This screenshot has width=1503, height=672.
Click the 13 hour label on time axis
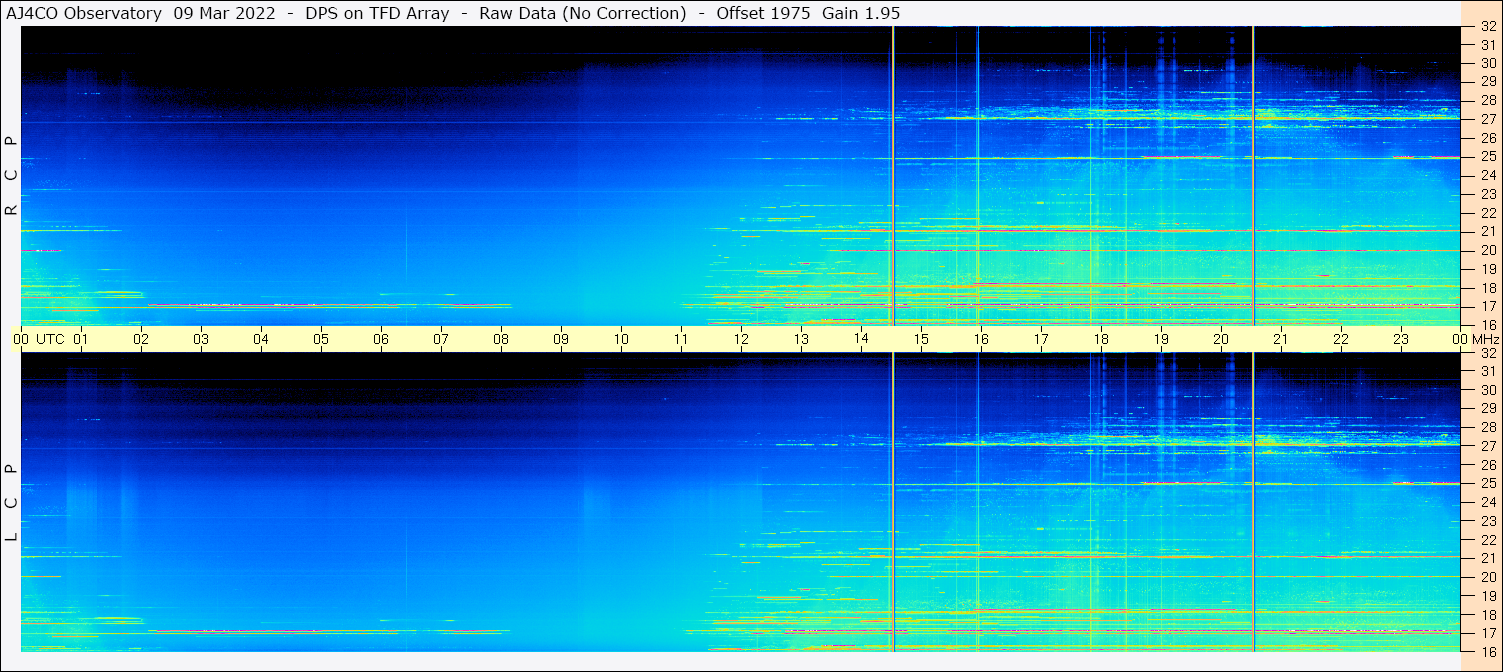coord(801,339)
